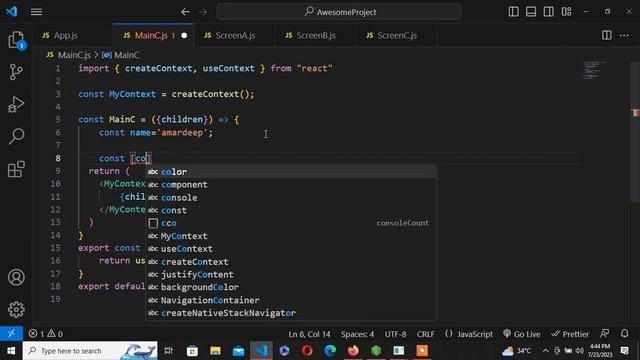Switch to the ScreenC.js tab
Screen dimensions: 640x360
pyautogui.click(x=396, y=36)
